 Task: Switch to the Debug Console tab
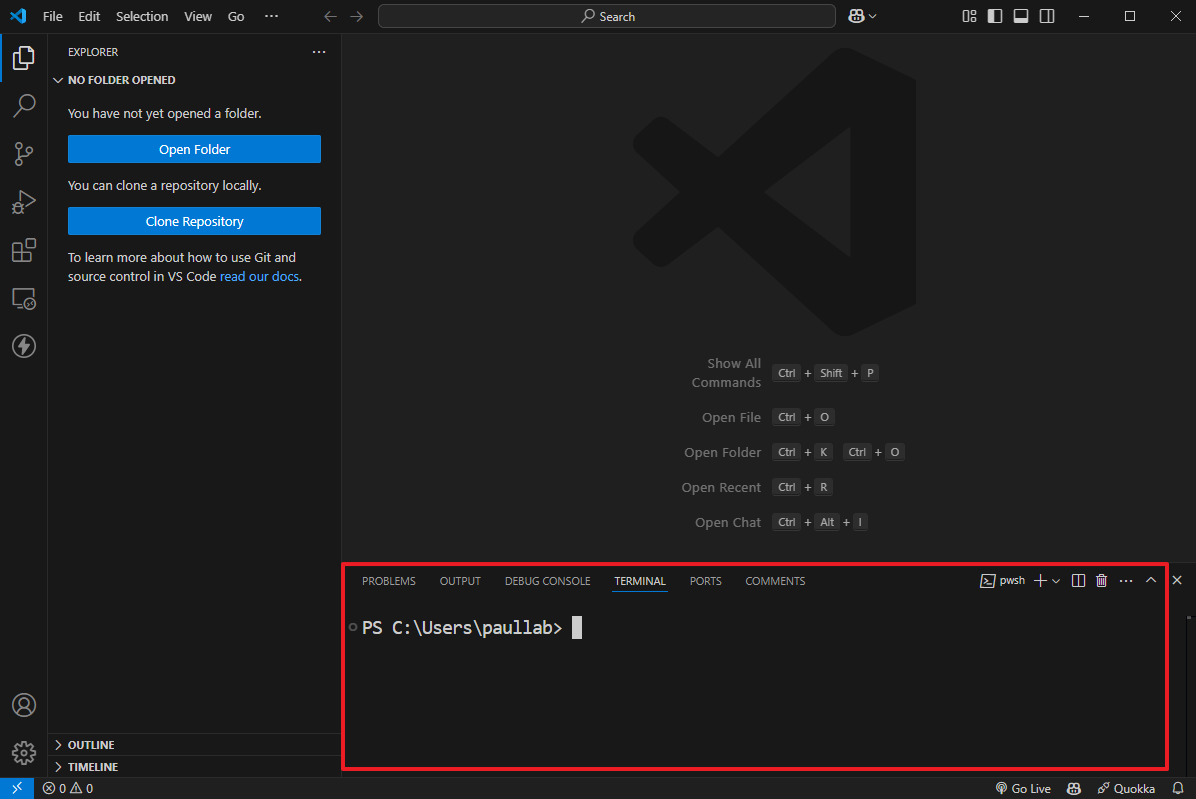click(x=547, y=581)
